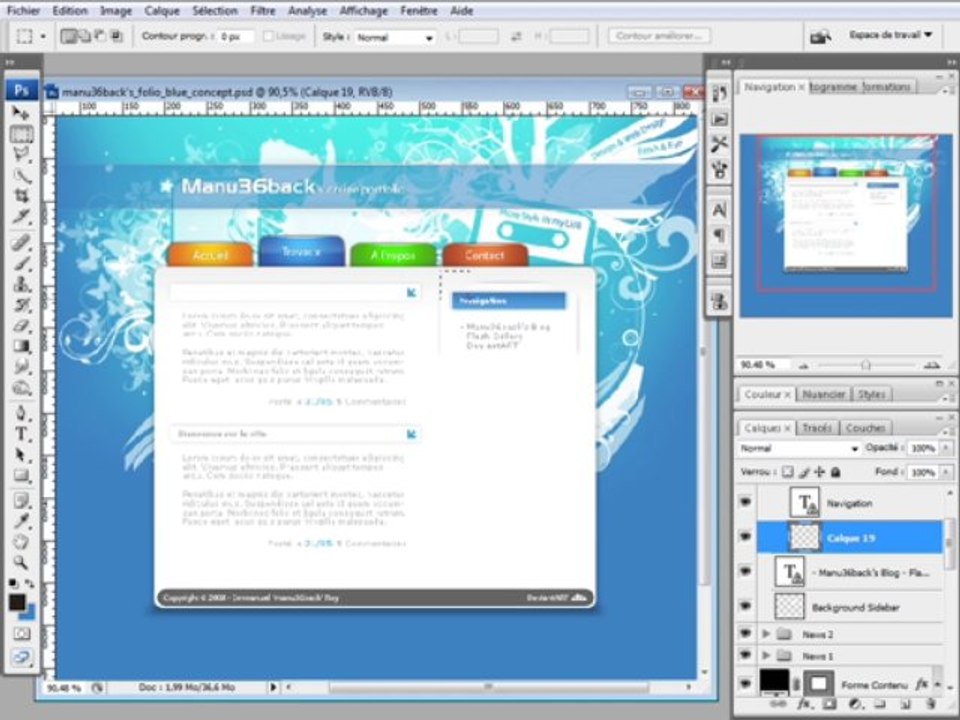
Task: Select the Rectangle shape tool
Action: pos(21,475)
